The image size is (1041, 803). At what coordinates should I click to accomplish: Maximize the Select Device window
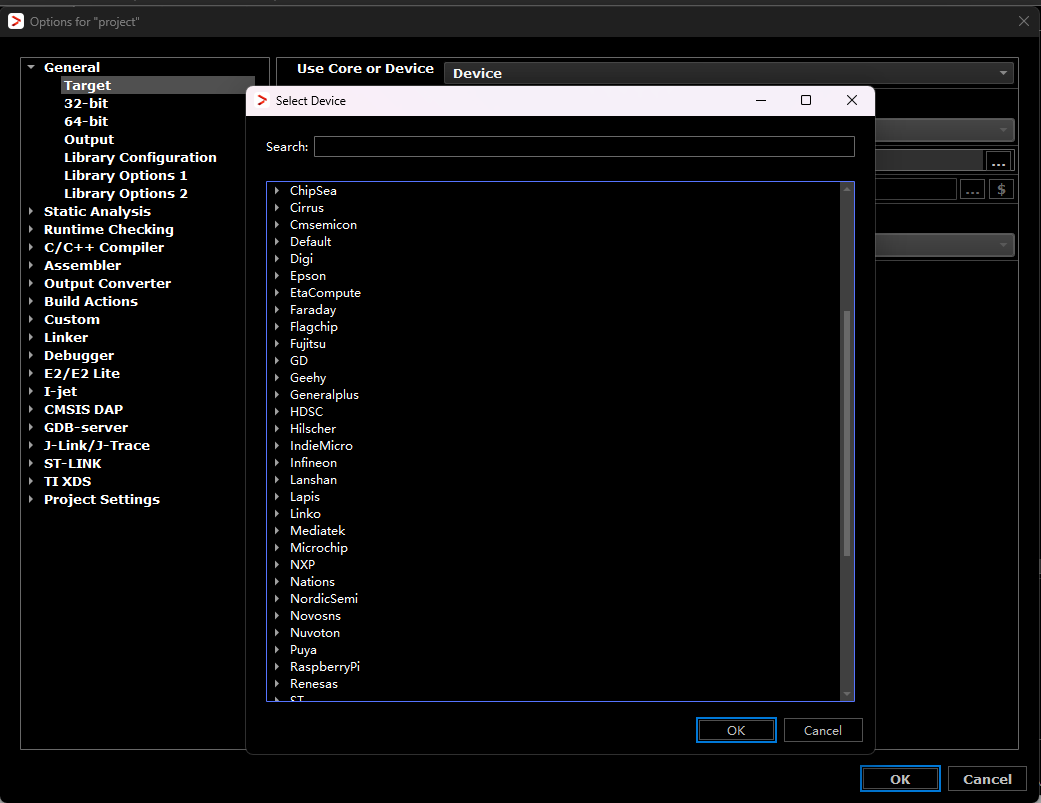806,100
